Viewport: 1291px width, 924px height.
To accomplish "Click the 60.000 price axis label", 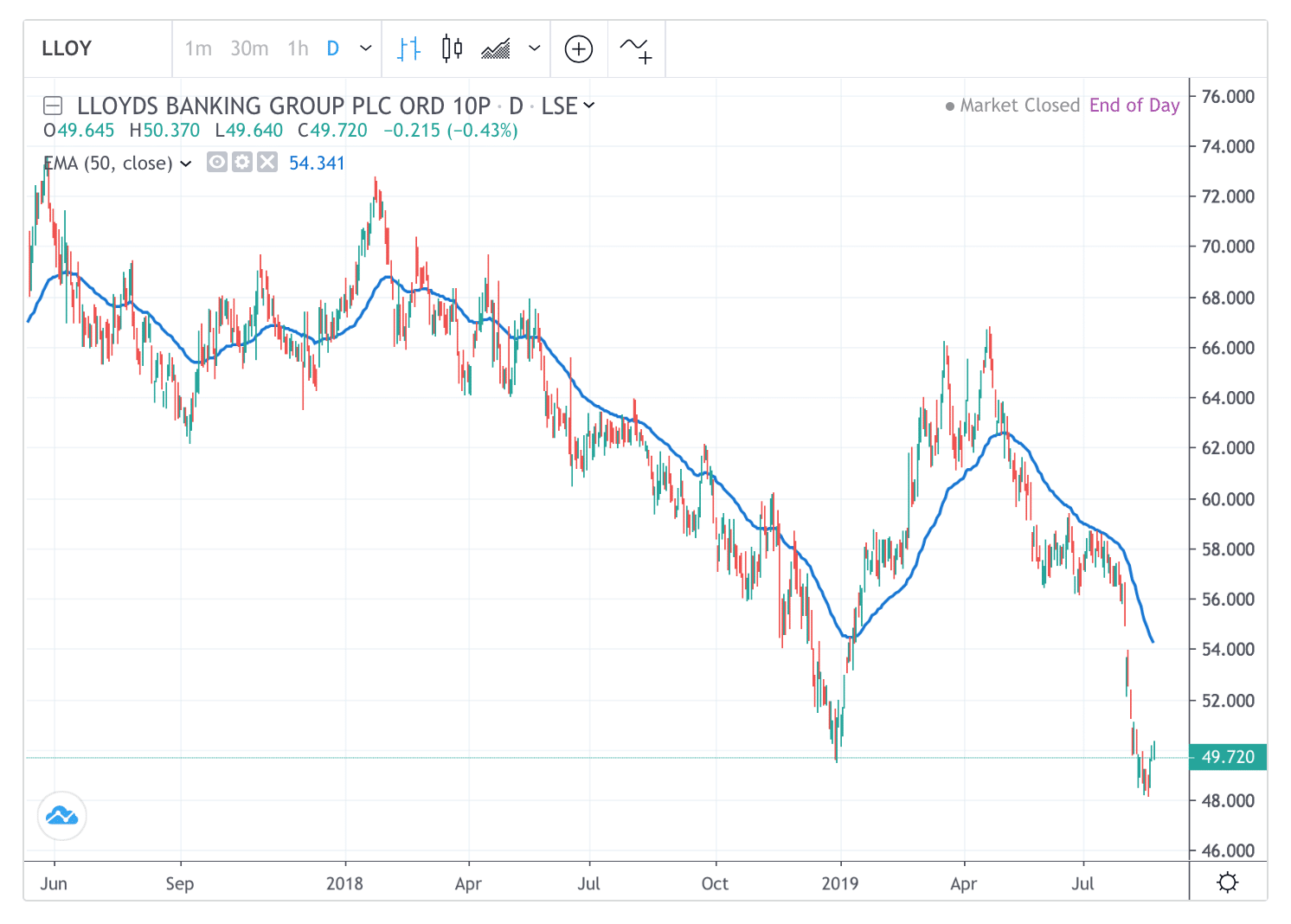I will pos(1228,499).
